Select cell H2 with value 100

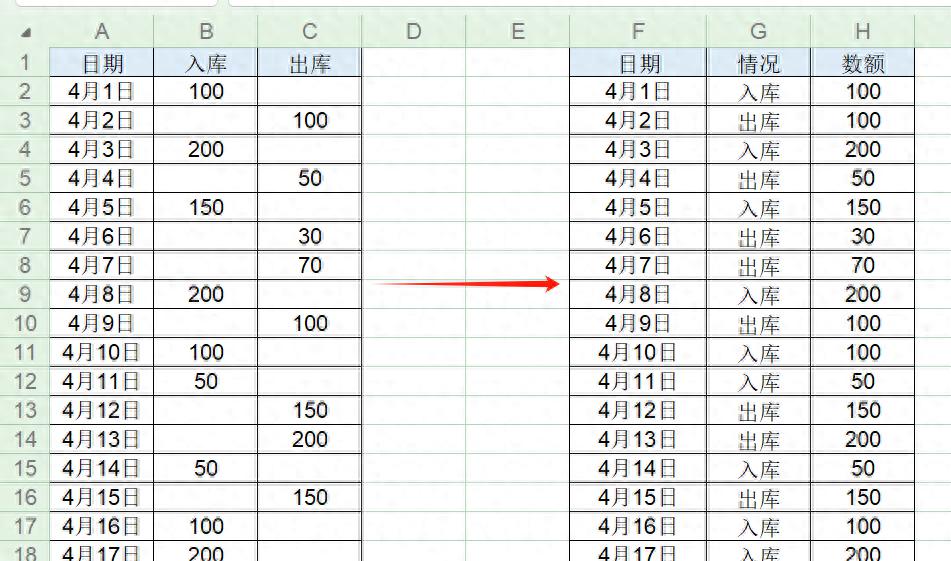(x=862, y=91)
